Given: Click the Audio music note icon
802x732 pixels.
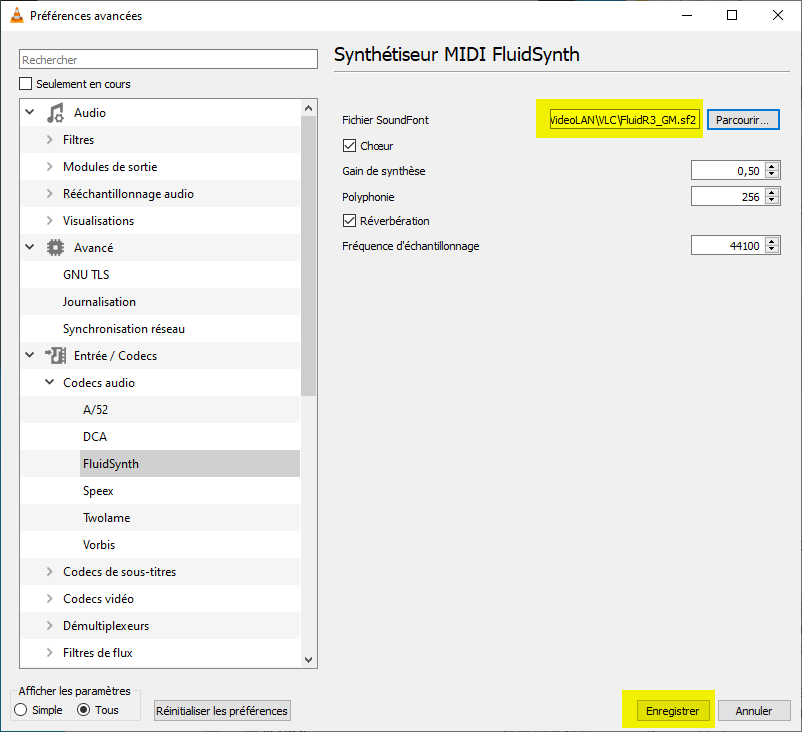Looking at the screenshot, I should (x=55, y=113).
